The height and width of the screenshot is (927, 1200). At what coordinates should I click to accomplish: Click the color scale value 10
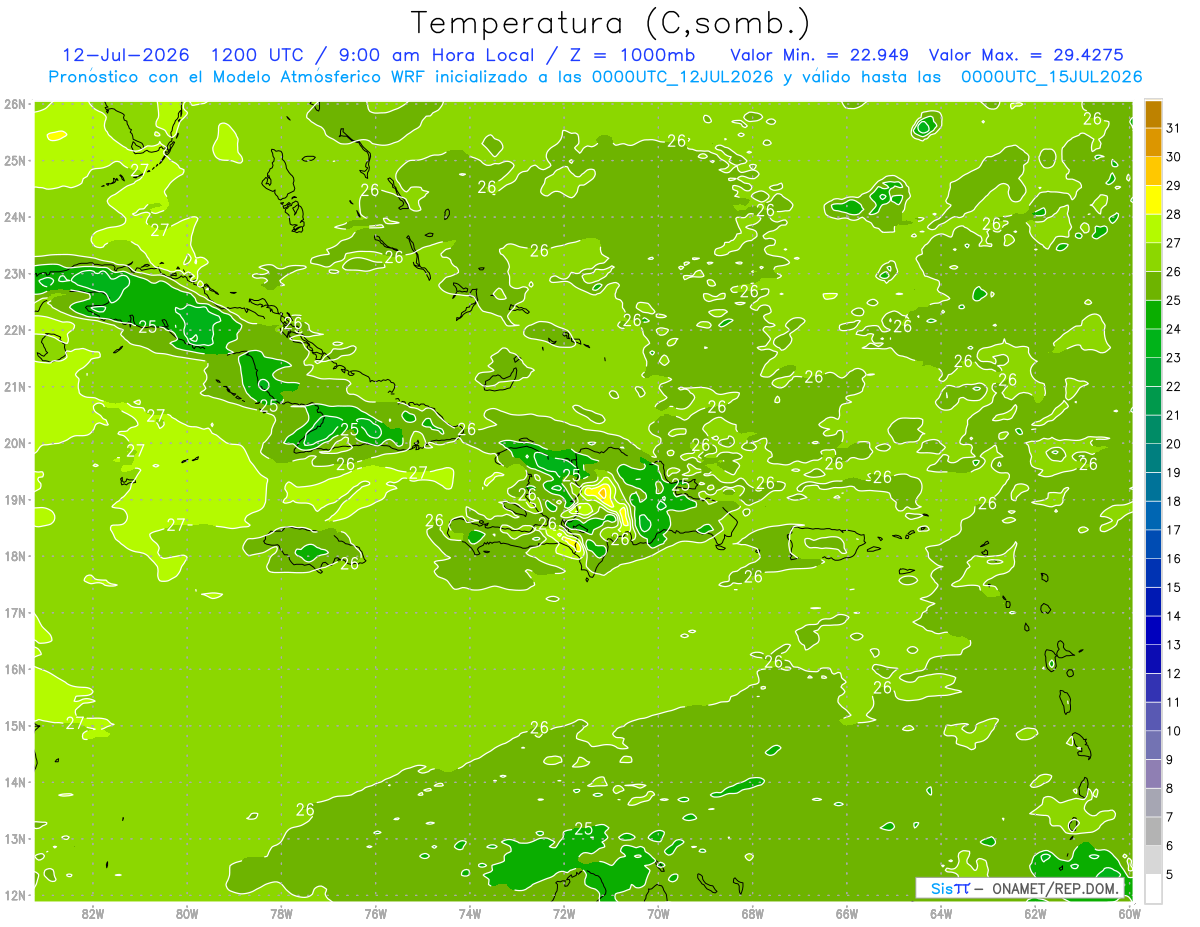pyautogui.click(x=1174, y=731)
